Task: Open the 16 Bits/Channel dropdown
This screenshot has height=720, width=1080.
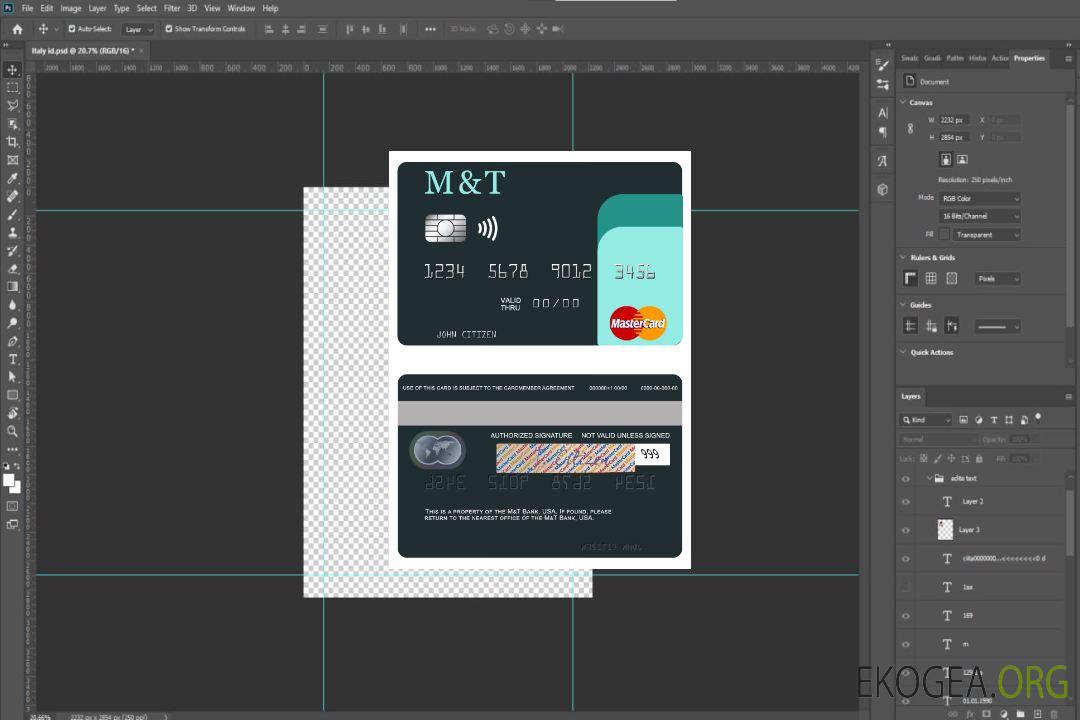Action: [979, 216]
